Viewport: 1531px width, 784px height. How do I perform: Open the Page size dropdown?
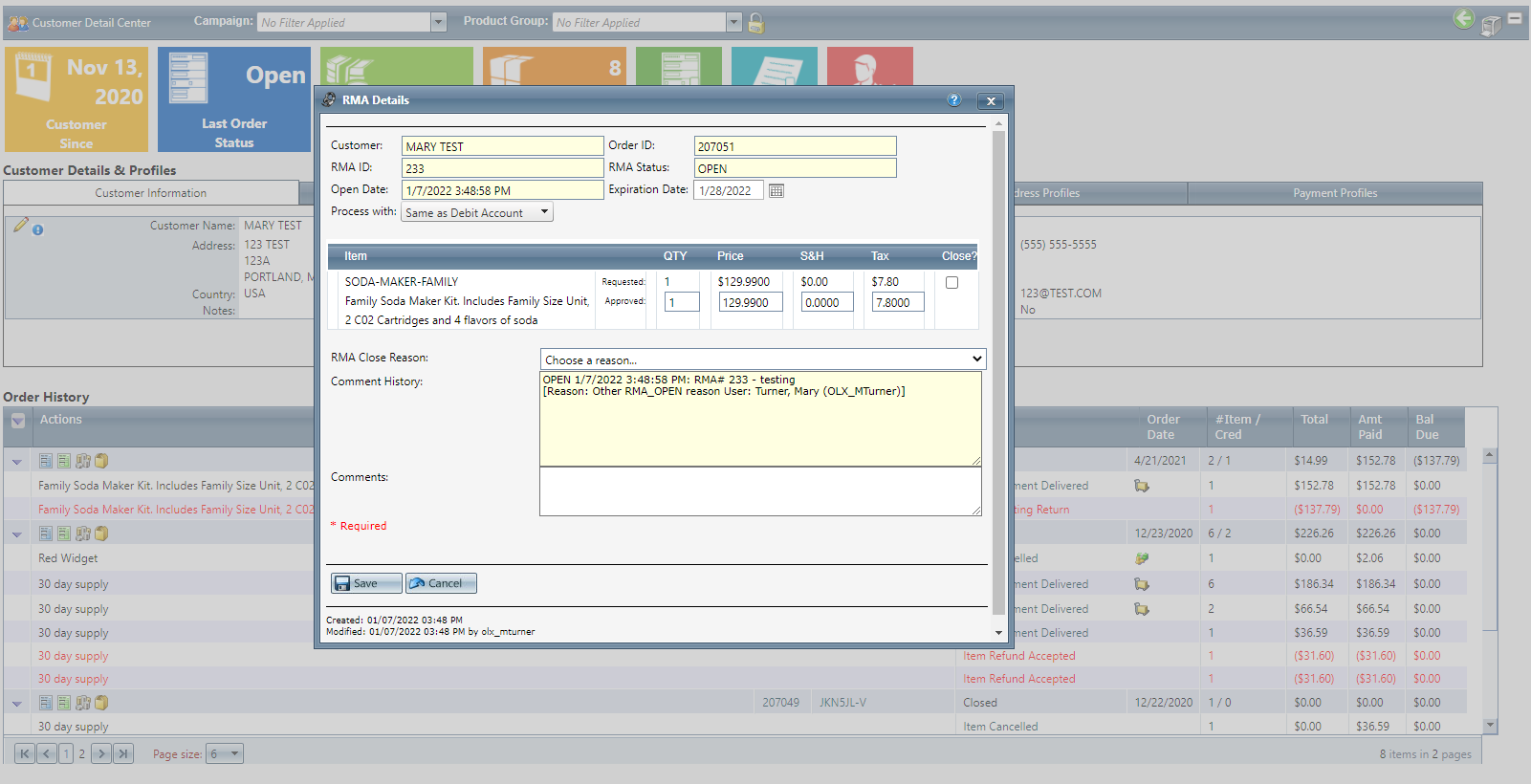[x=225, y=753]
